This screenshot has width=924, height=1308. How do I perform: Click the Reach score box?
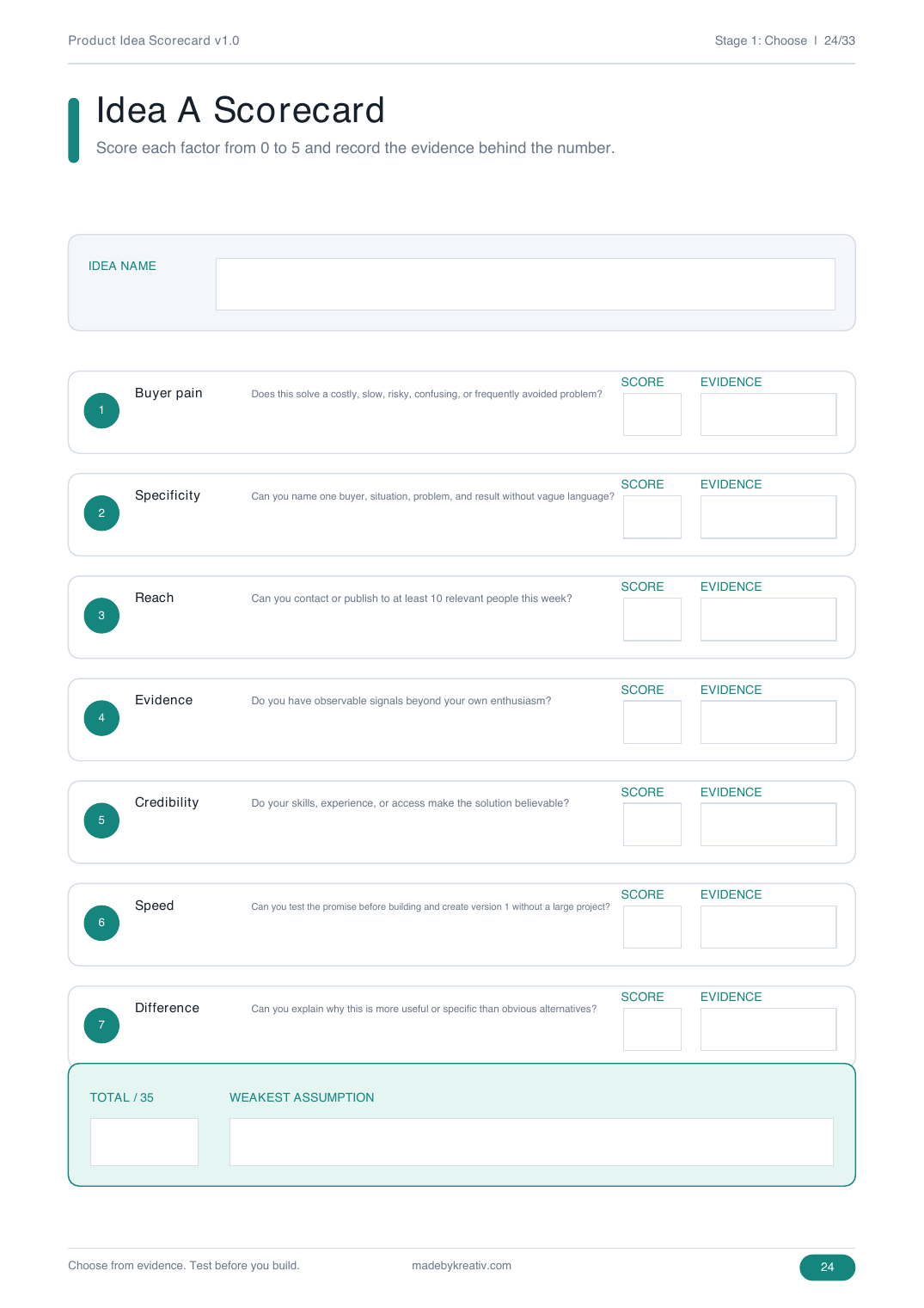point(652,619)
